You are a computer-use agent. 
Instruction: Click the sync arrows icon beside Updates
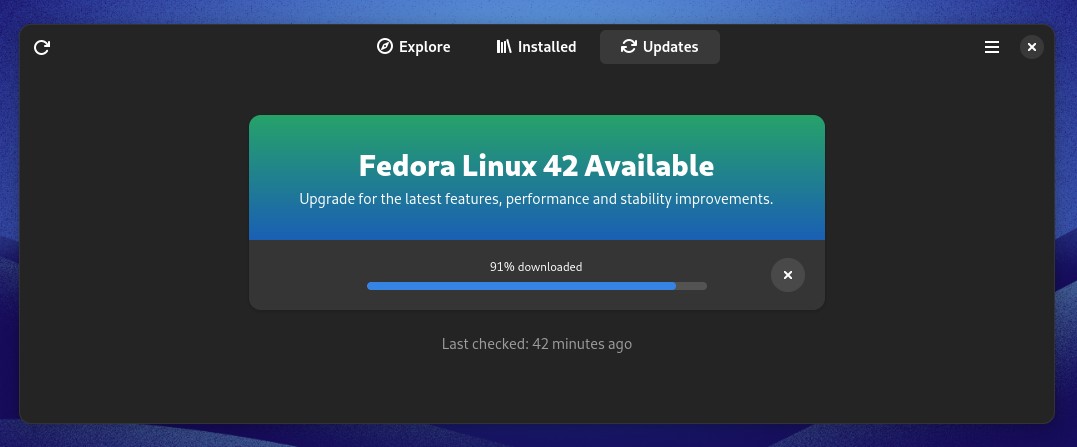pyautogui.click(x=628, y=47)
